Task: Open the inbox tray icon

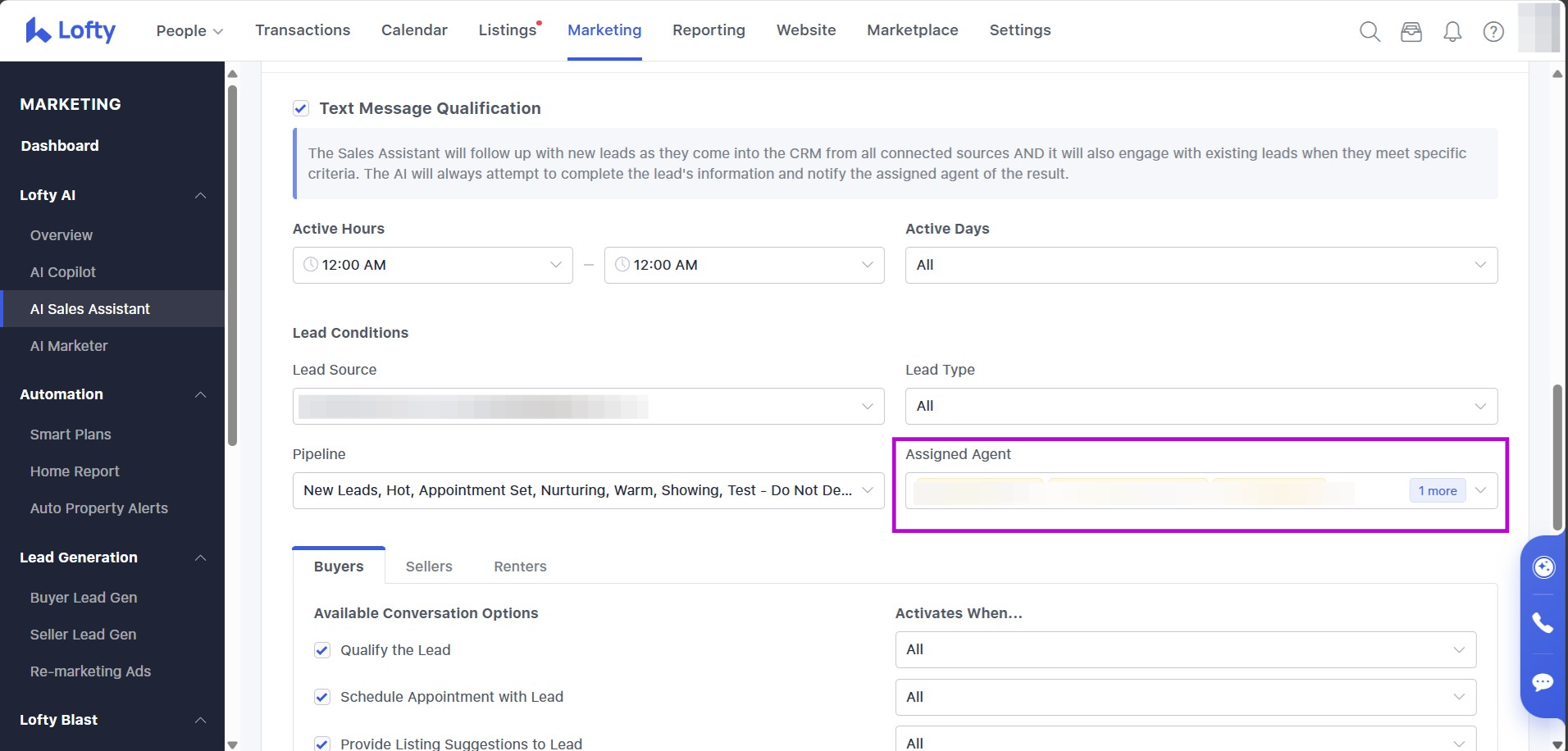Action: 1411,31
